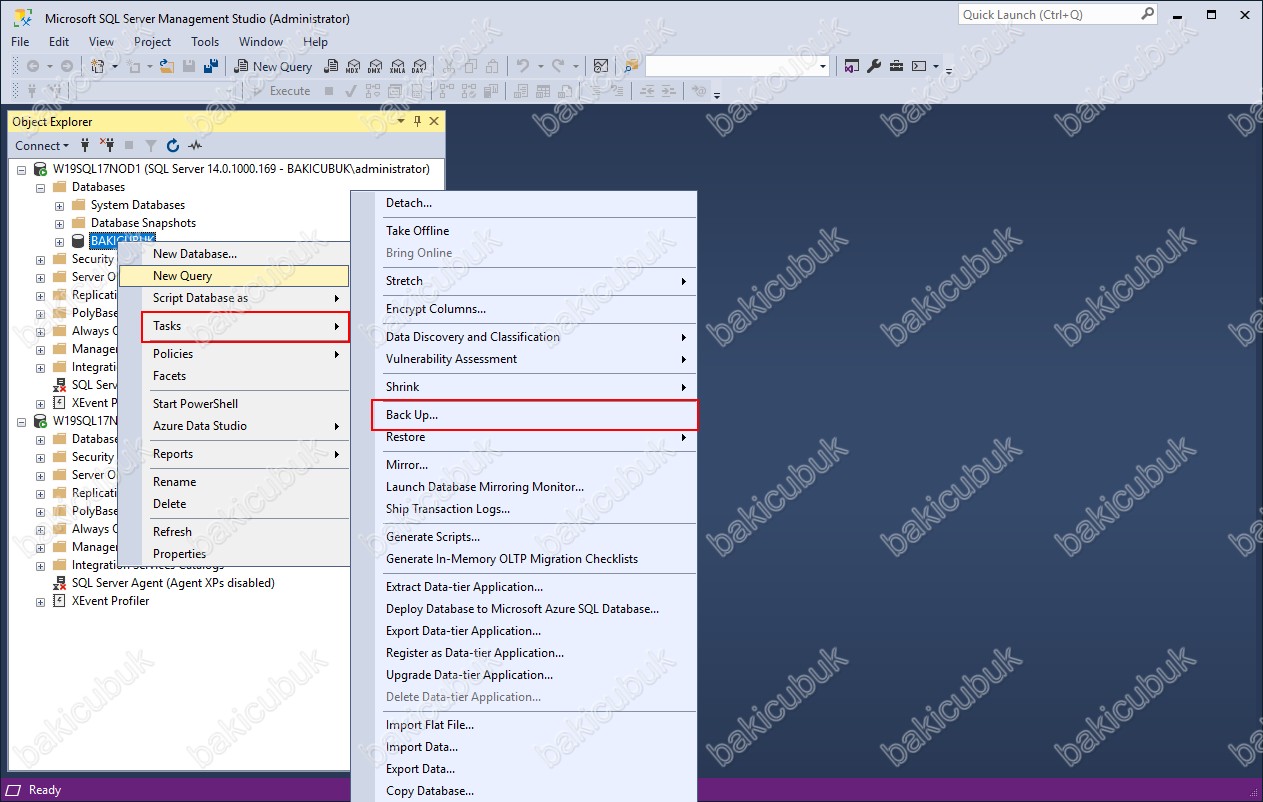The width and height of the screenshot is (1263, 802).
Task: Expand the BAKICUBUK database node
Action: (x=60, y=241)
